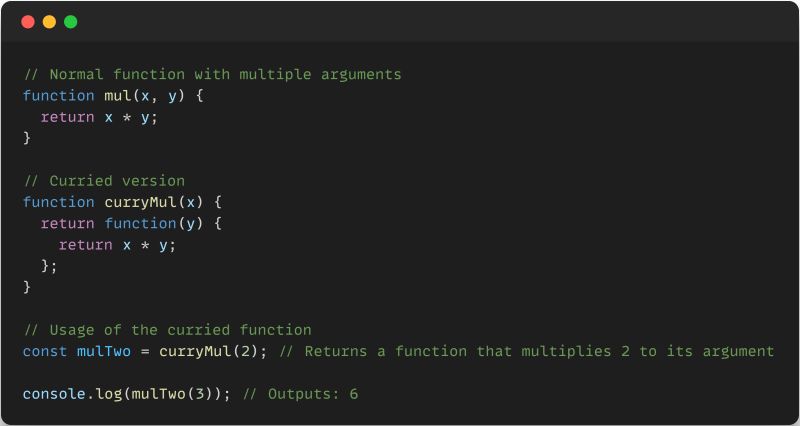Click the 'mulTwo' variable in the const declaration
This screenshot has height=426, width=800.
104,352
